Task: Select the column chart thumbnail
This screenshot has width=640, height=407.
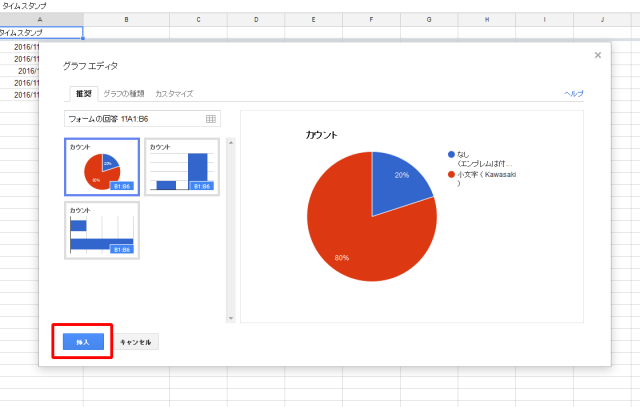Action: pyautogui.click(x=182, y=167)
